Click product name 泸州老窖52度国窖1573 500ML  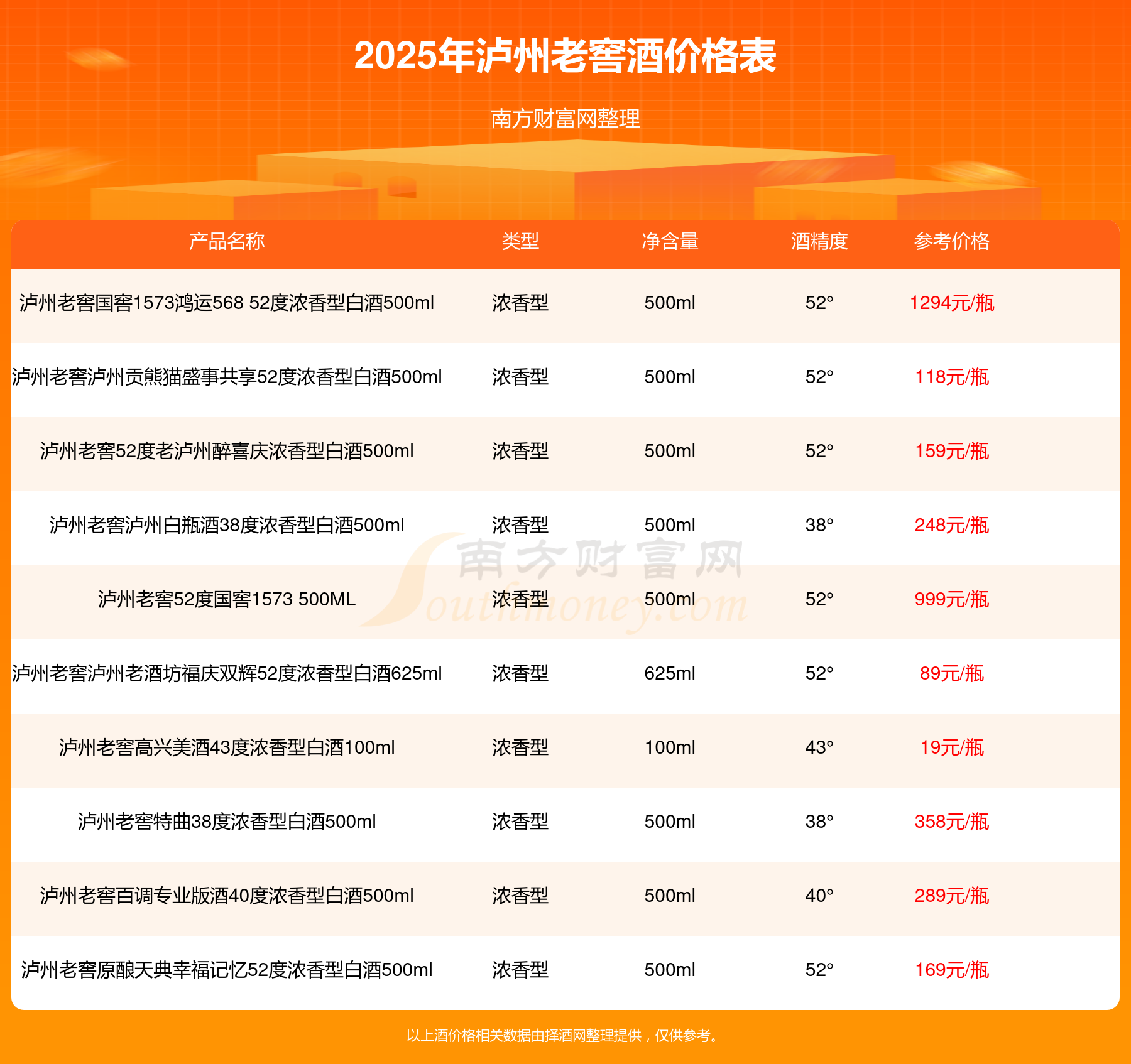click(x=227, y=599)
